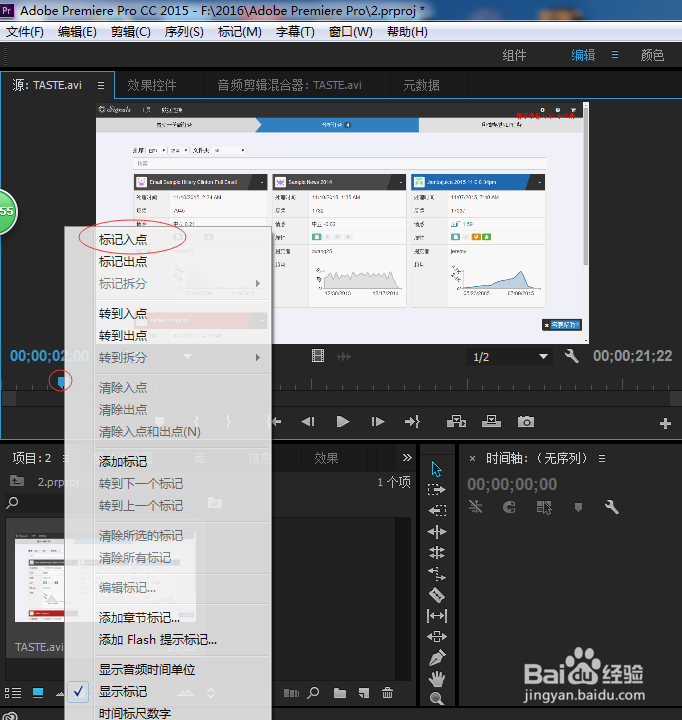This screenshot has width=682, height=720.
Task: Click the drag video only filmstrip icon
Action: click(x=318, y=356)
